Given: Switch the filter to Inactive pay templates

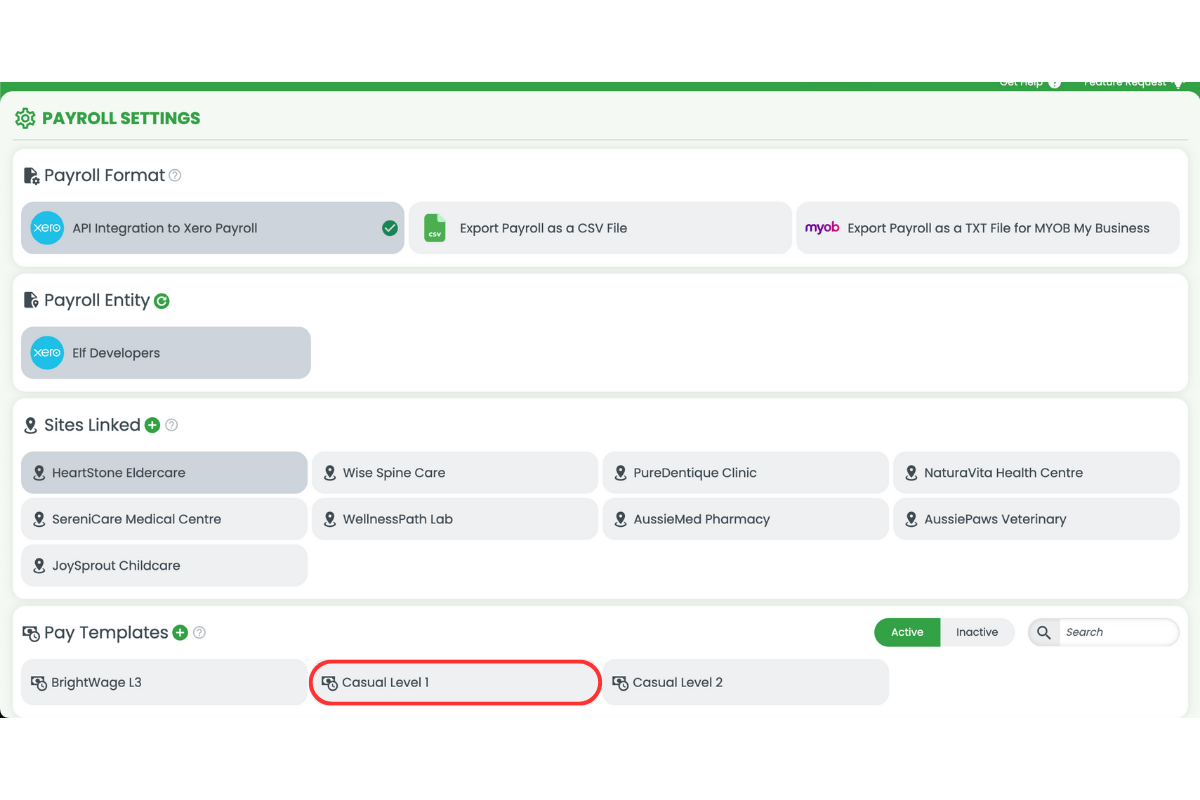Looking at the screenshot, I should 977,632.
